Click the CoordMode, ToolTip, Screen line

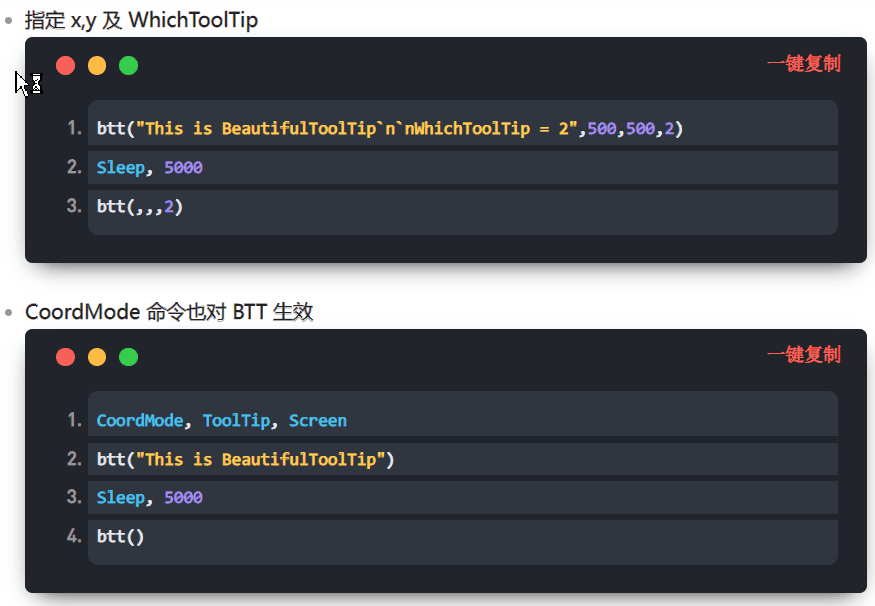click(221, 421)
